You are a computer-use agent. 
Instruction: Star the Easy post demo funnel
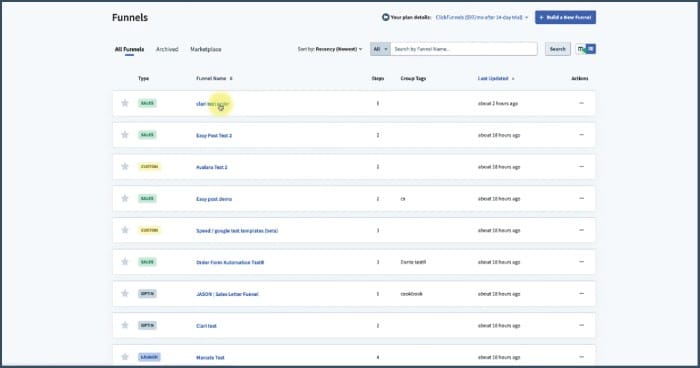tap(125, 198)
